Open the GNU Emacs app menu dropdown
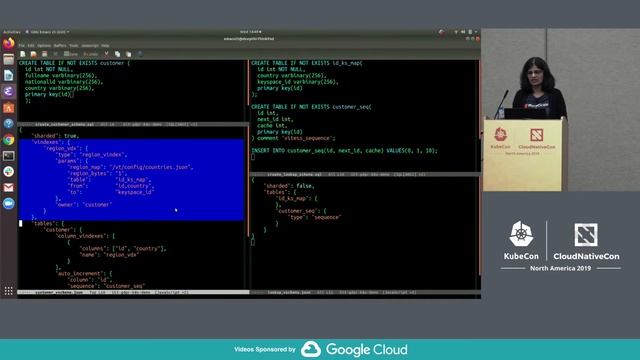The height and width of the screenshot is (360, 640). (x=48, y=32)
